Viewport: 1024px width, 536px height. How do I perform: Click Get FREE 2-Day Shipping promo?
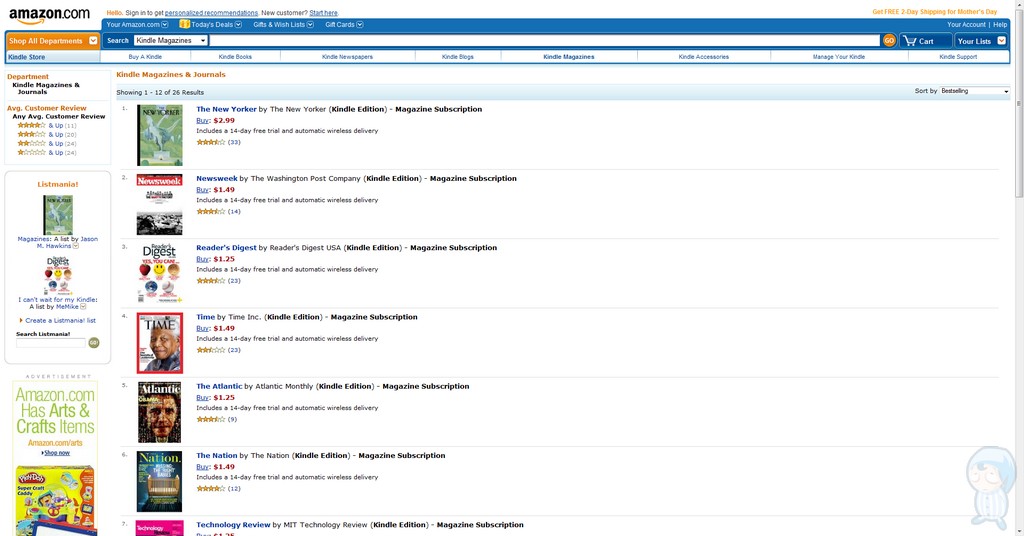935,12
